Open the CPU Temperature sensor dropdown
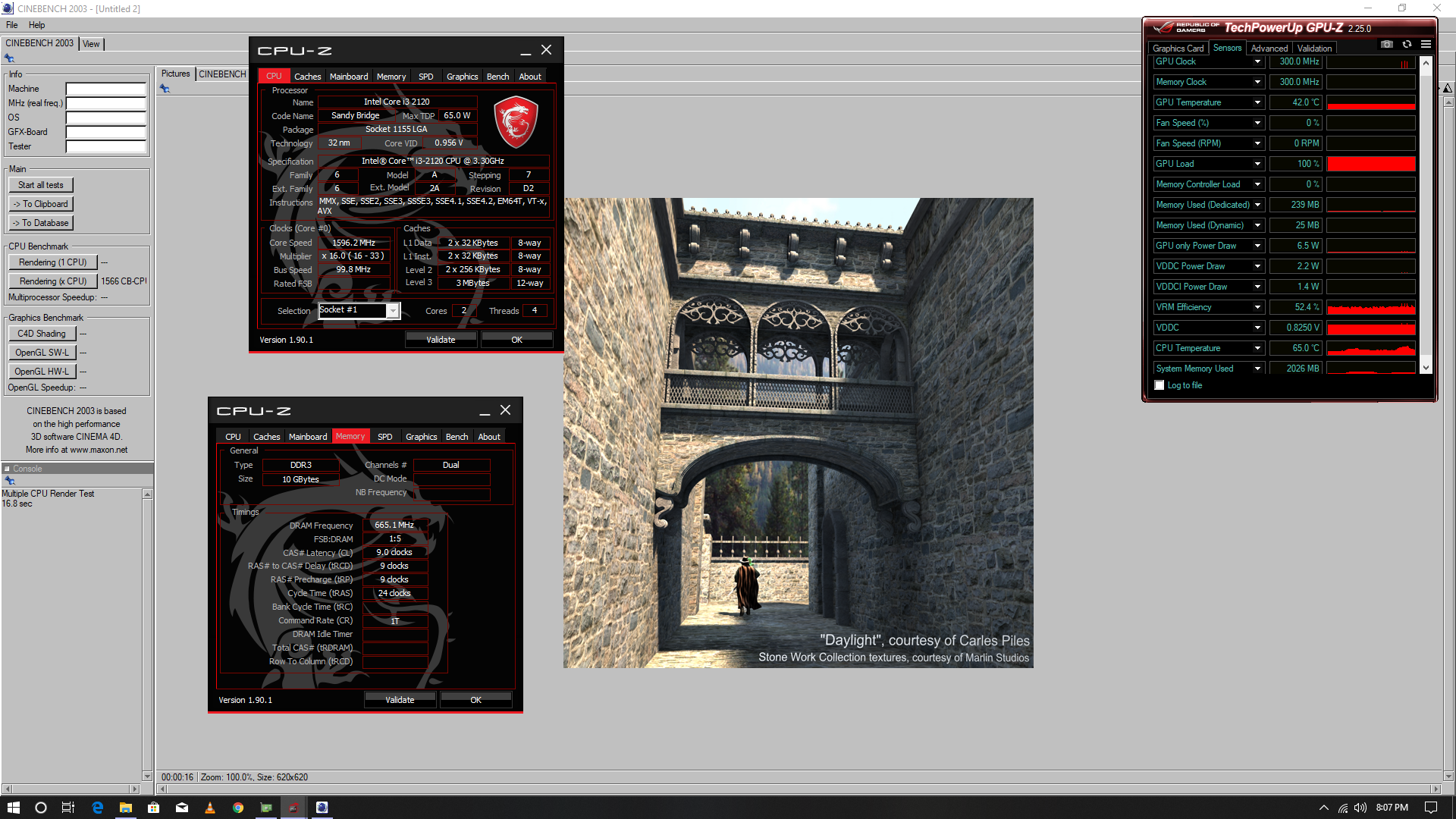The image size is (1456, 819). point(1257,348)
